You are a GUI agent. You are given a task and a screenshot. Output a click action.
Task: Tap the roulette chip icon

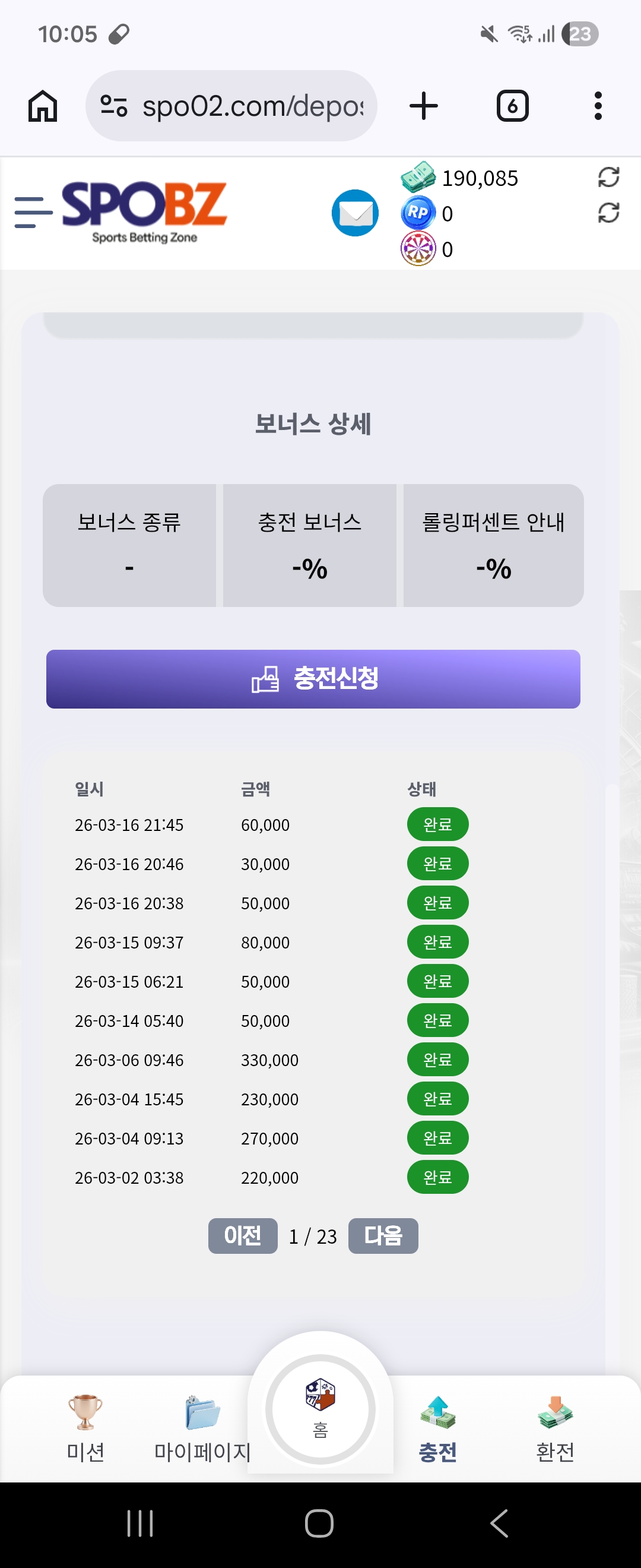click(418, 249)
